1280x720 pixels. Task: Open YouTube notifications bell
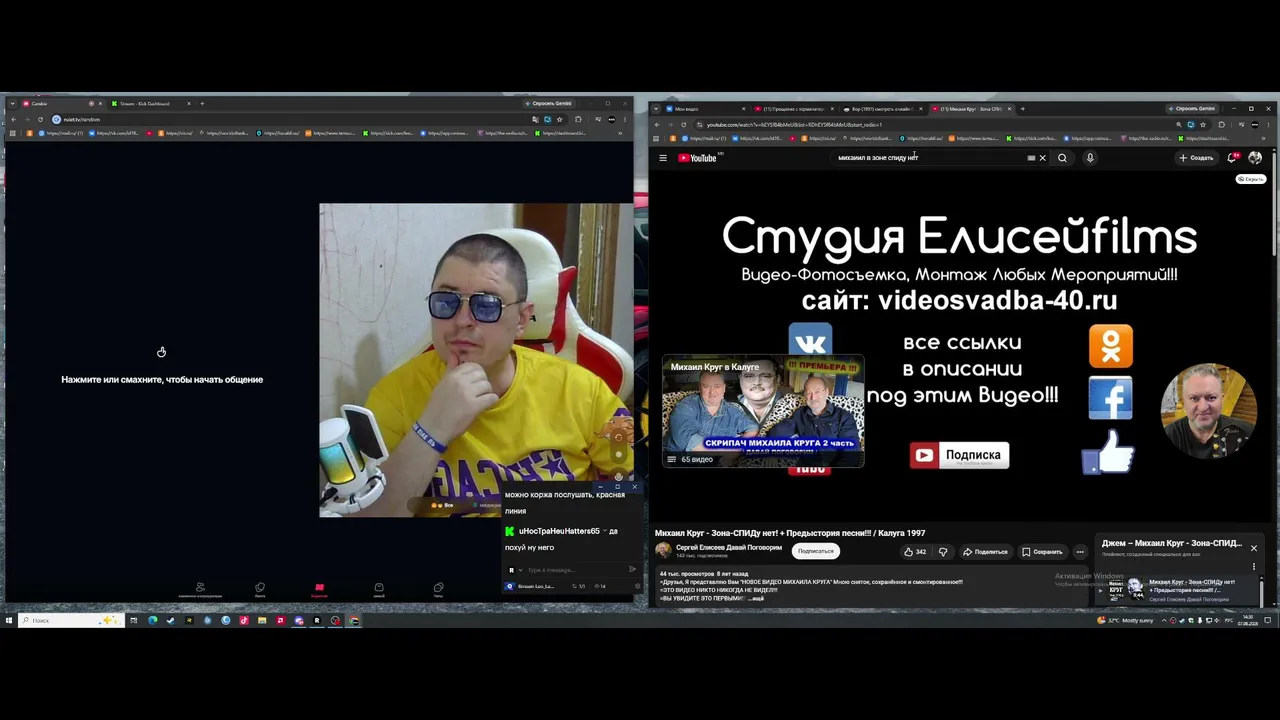point(1233,158)
